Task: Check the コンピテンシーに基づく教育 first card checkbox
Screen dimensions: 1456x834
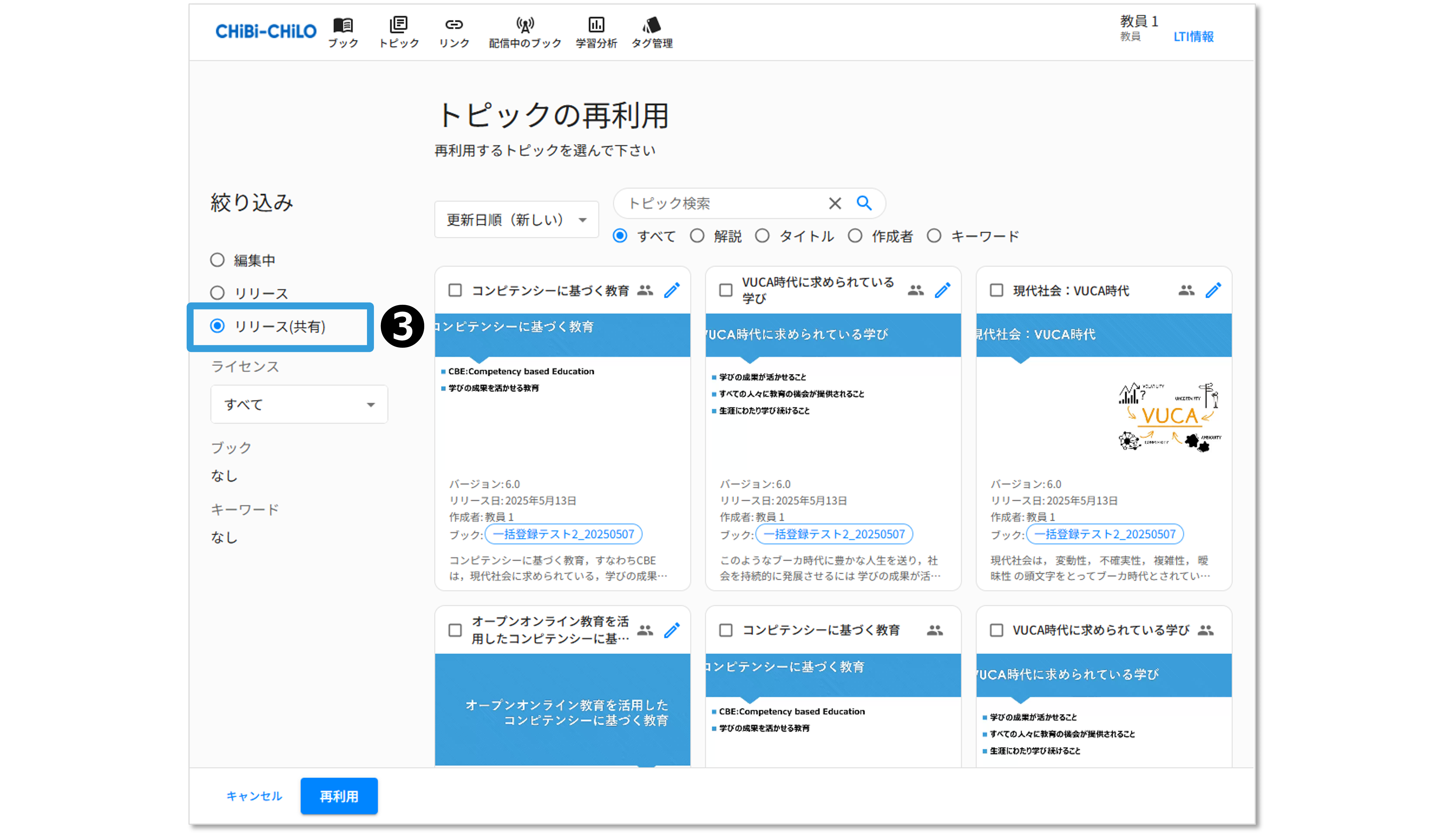Action: click(x=455, y=291)
